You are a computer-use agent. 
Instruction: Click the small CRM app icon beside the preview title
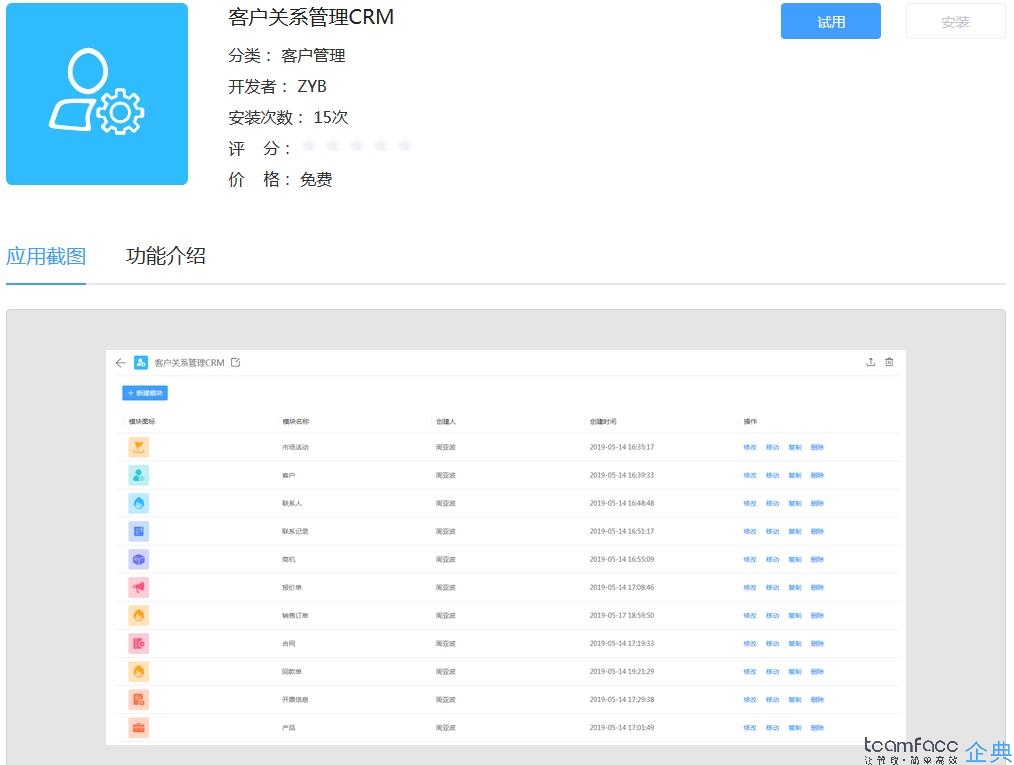[x=141, y=363]
